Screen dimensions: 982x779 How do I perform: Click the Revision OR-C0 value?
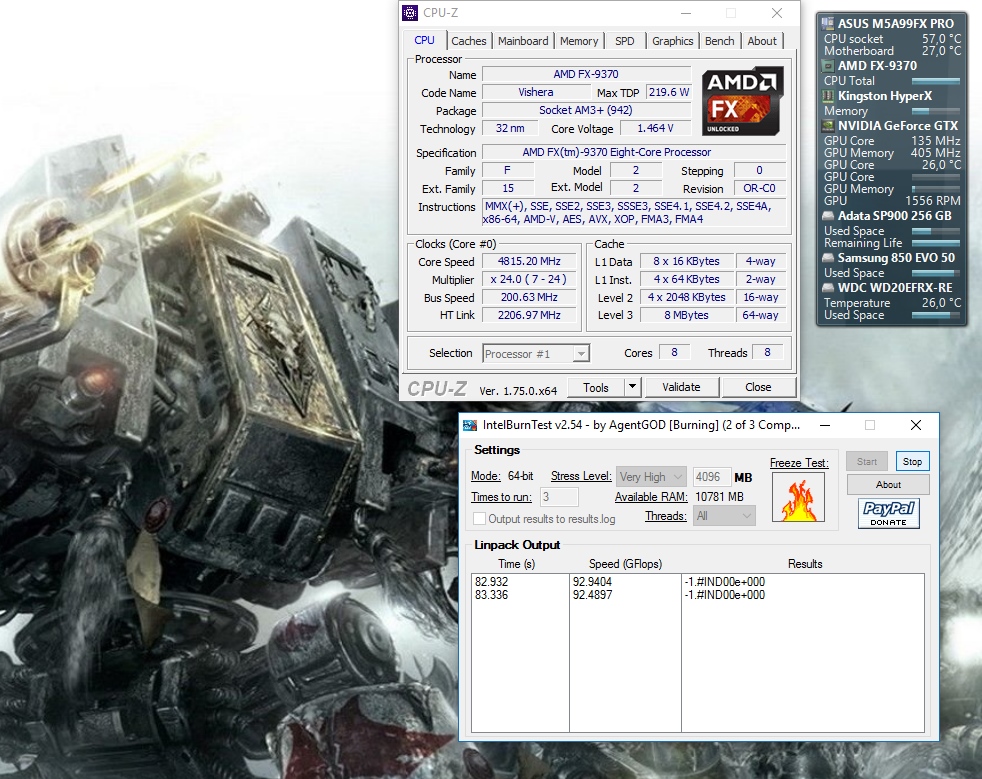760,188
